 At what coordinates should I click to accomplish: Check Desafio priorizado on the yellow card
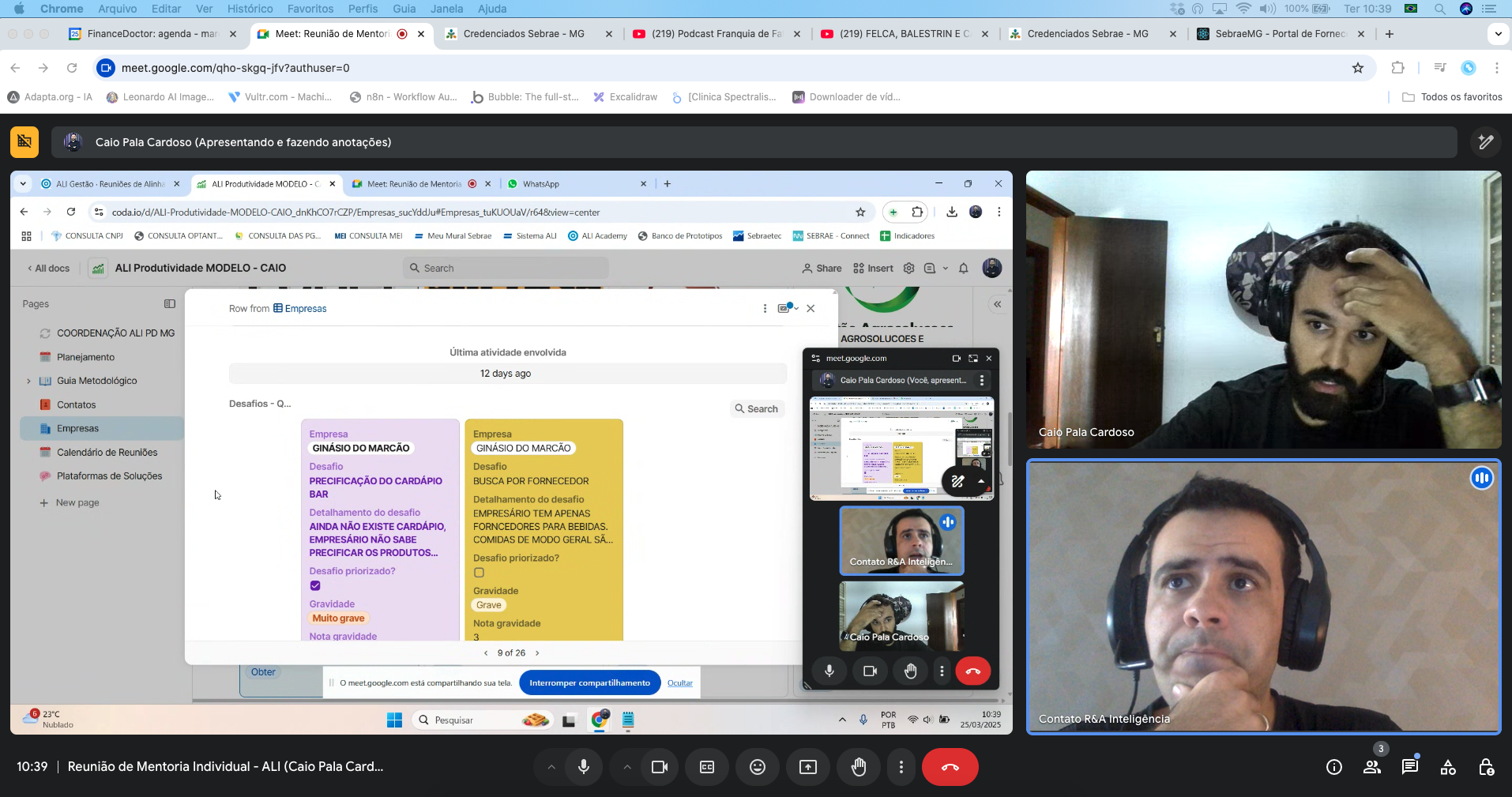pos(479,573)
